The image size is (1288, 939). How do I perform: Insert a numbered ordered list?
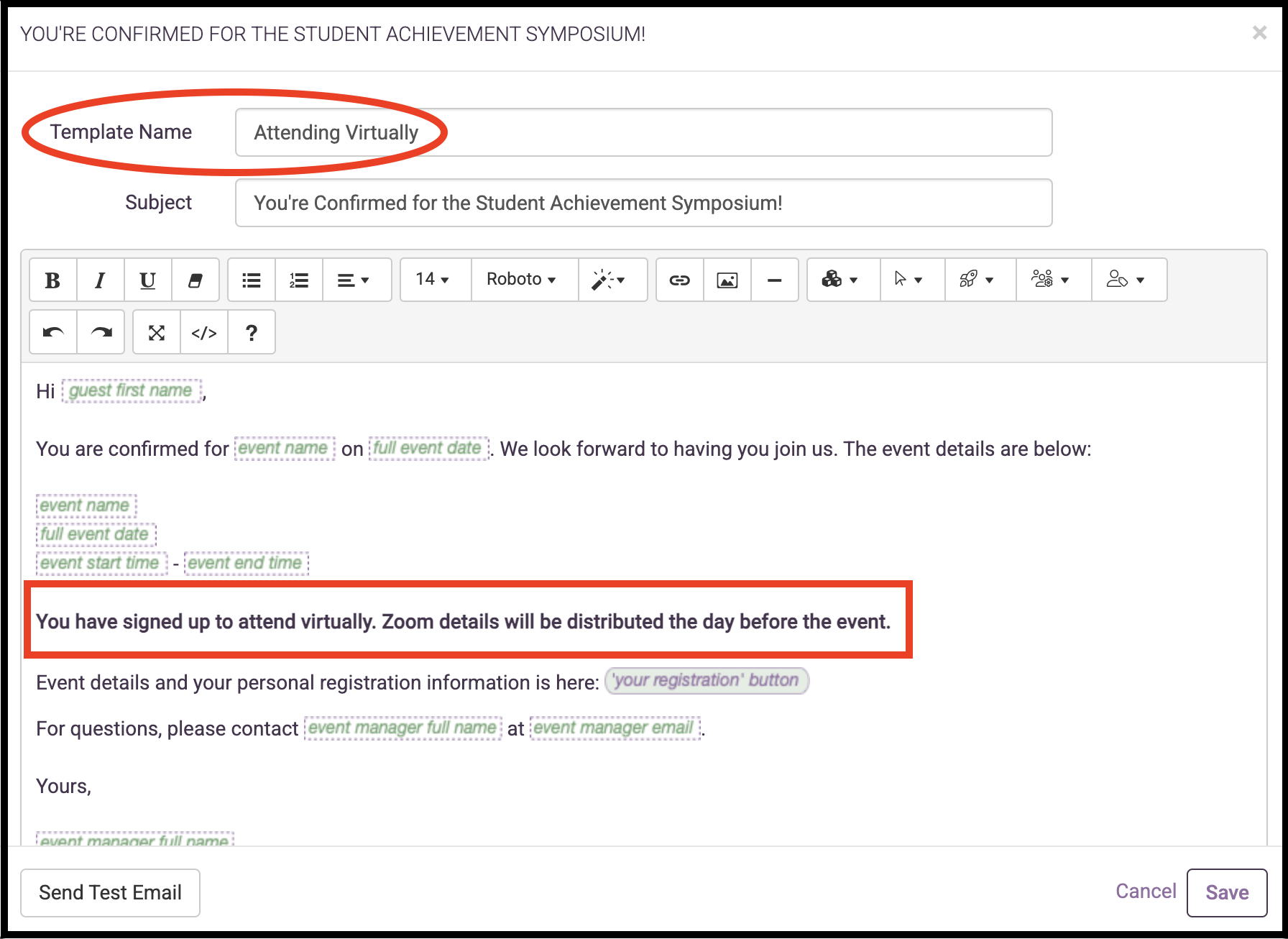(298, 280)
